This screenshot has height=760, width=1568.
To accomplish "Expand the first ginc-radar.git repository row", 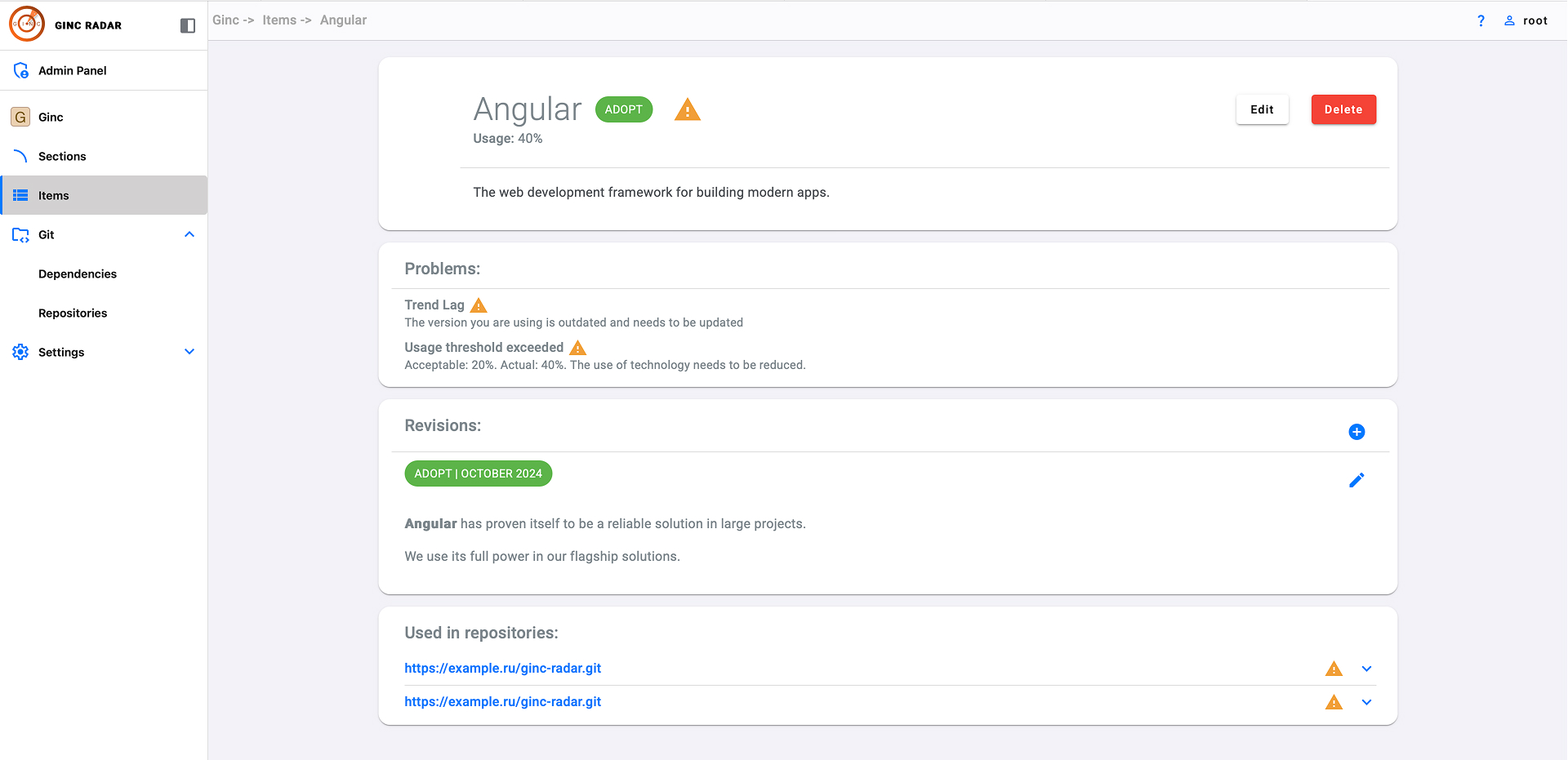I will (1366, 669).
